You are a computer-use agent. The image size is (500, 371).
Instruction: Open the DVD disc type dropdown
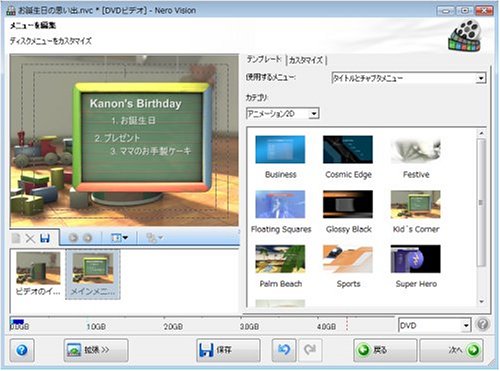tap(434, 325)
